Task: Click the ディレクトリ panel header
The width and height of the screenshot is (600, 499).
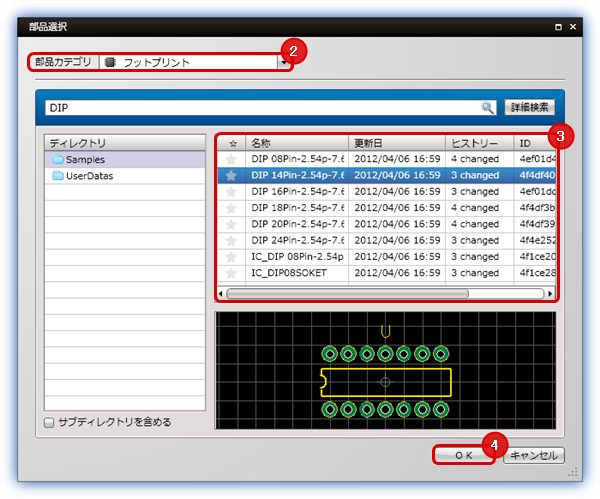Action: coord(125,143)
